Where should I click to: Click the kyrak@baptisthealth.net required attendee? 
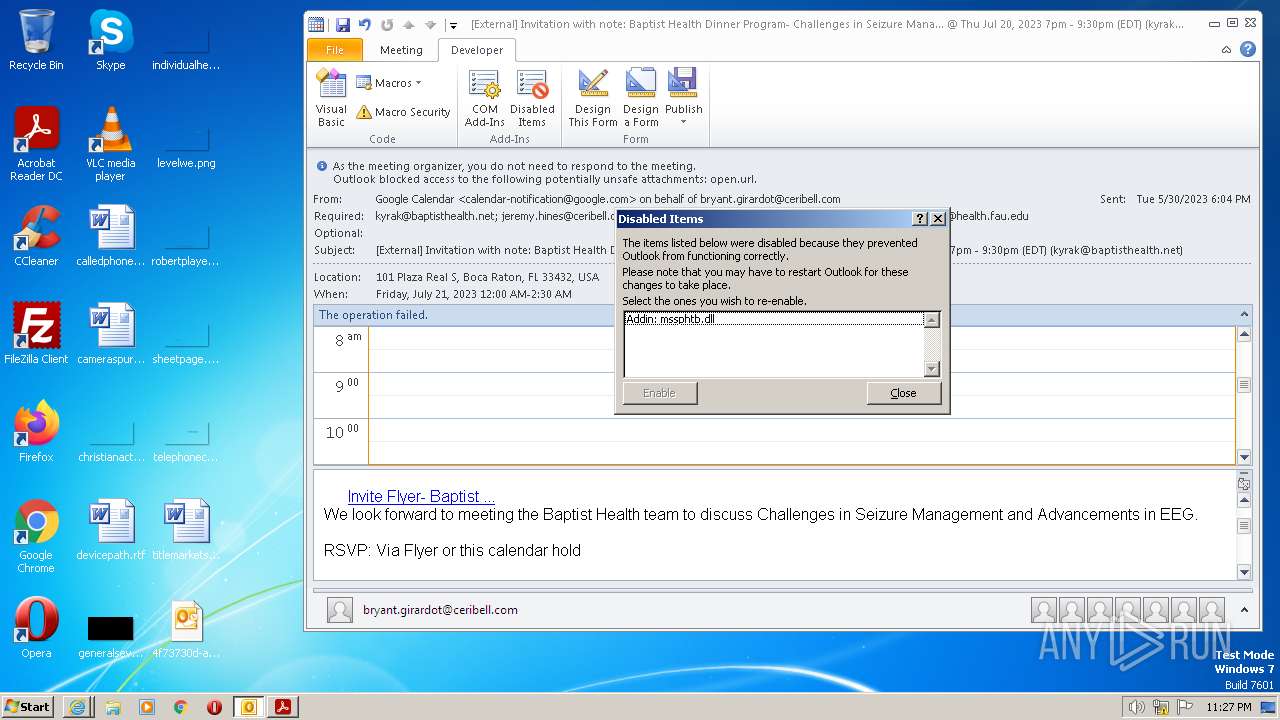tap(435, 216)
